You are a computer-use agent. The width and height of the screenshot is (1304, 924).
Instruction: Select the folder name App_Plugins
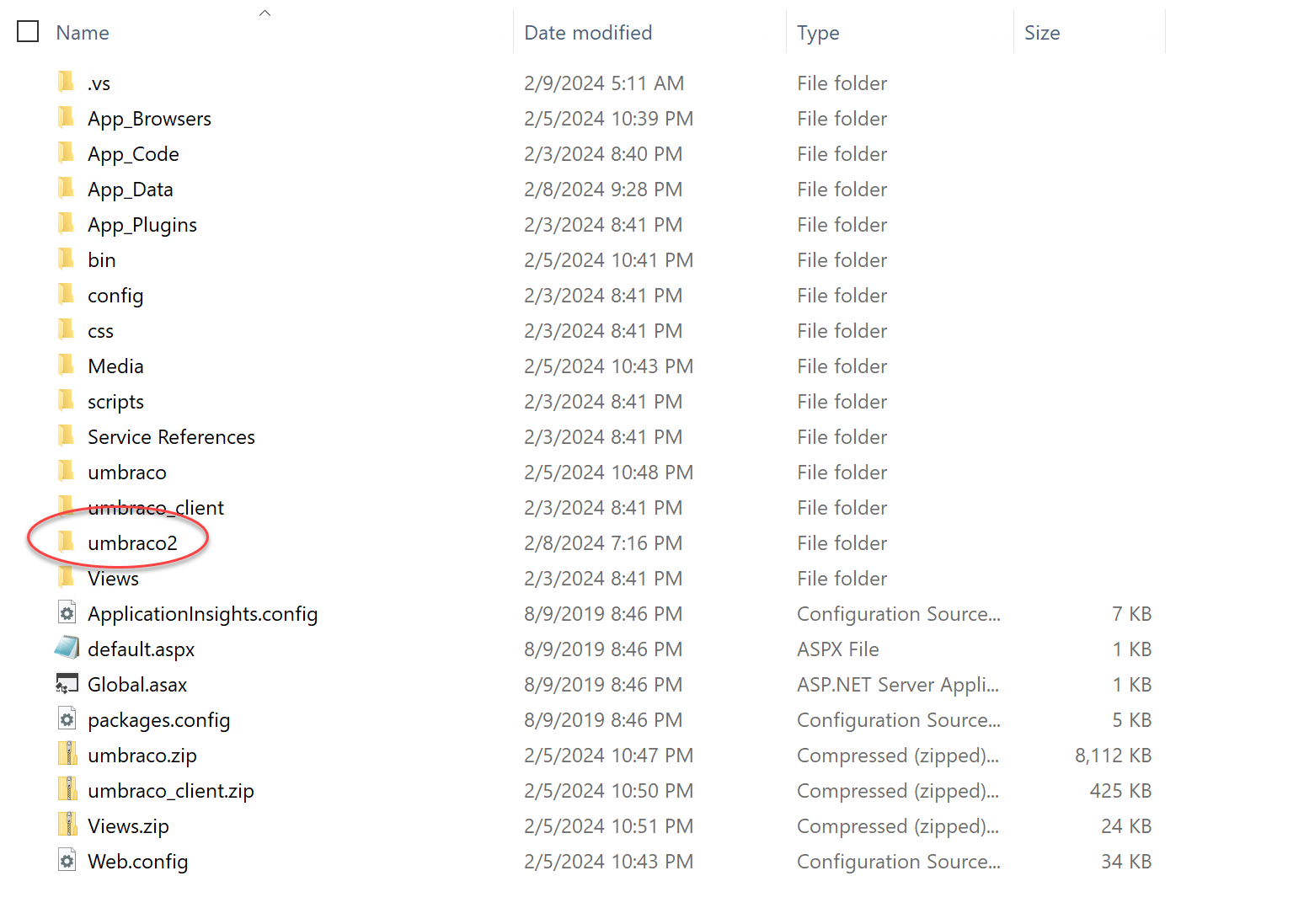[142, 225]
